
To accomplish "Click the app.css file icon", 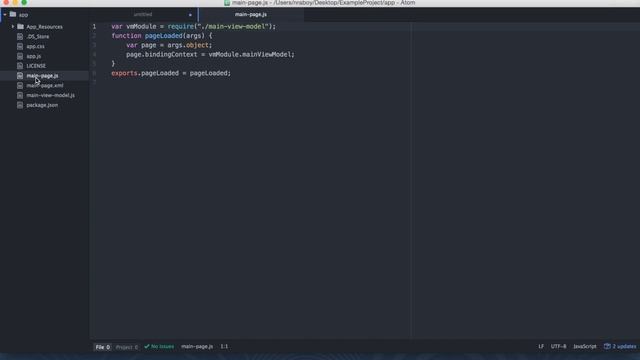I will (x=20, y=46).
